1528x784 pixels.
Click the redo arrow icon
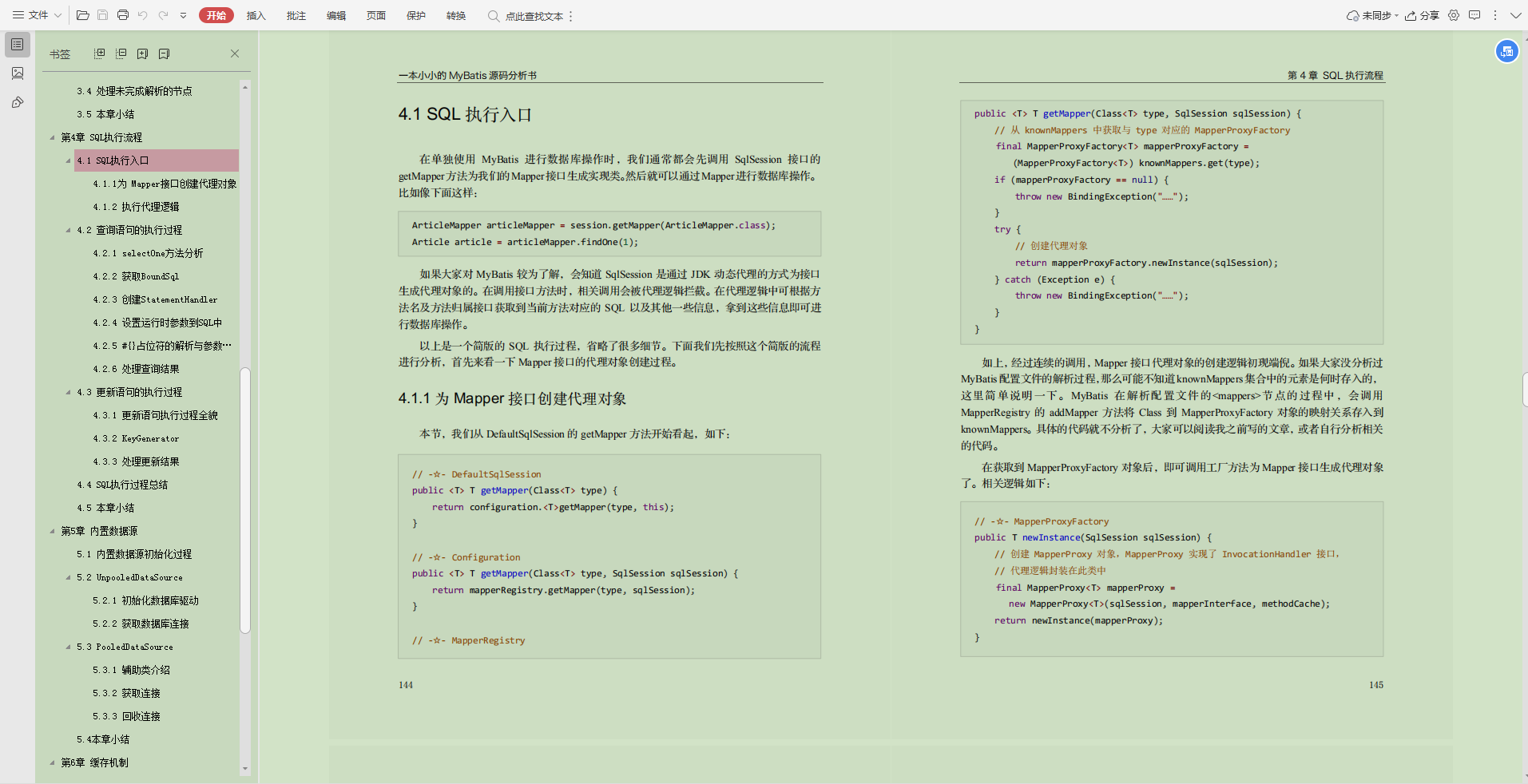(163, 15)
